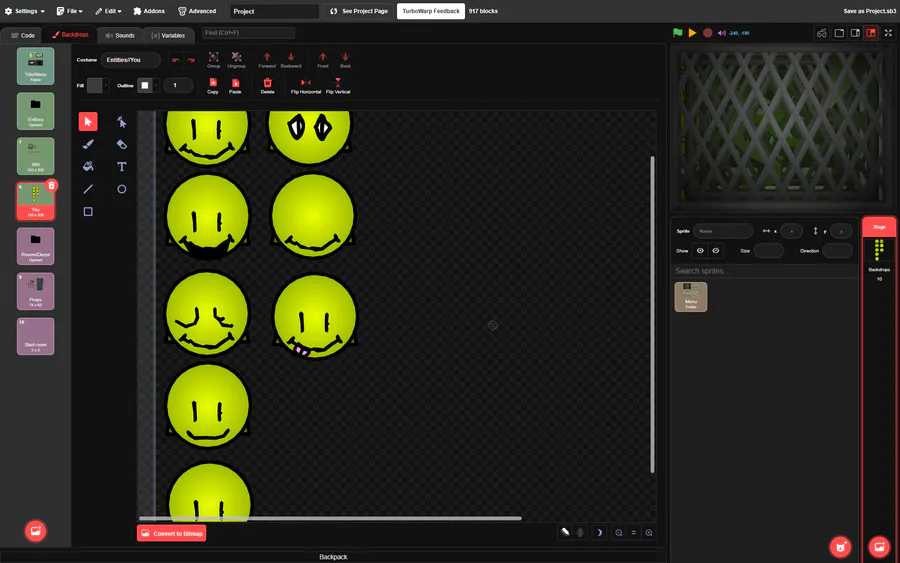Flip the costume vertically
The image size is (900, 563).
[338, 86]
